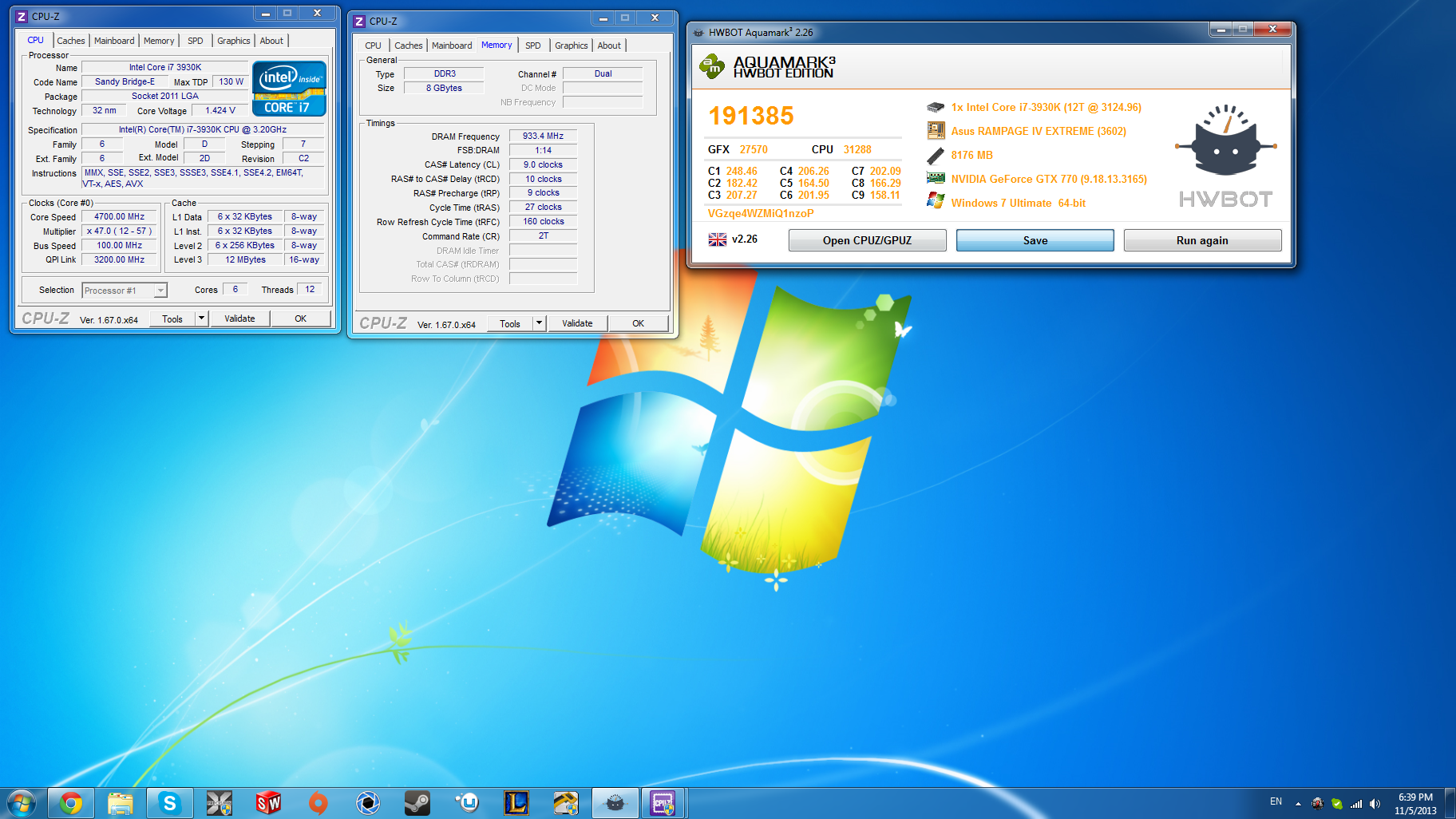
Task: Click the VGzqe4WZMiQ1nzoP checksum text
Action: [761, 213]
